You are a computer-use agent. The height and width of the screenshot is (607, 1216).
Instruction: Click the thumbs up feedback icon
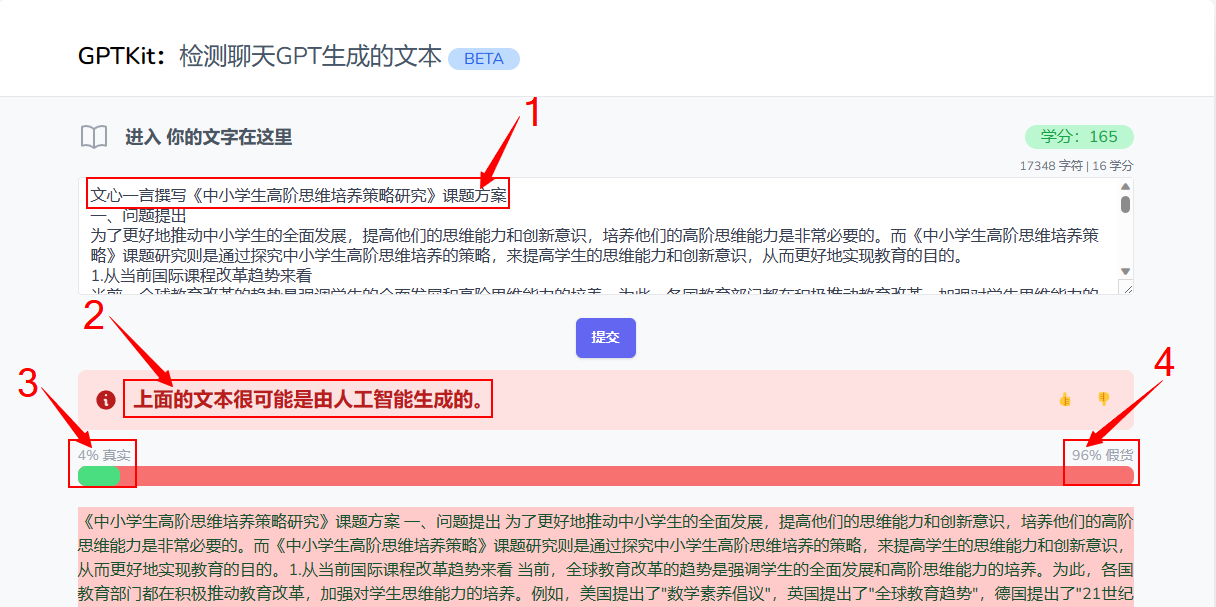point(1065,399)
